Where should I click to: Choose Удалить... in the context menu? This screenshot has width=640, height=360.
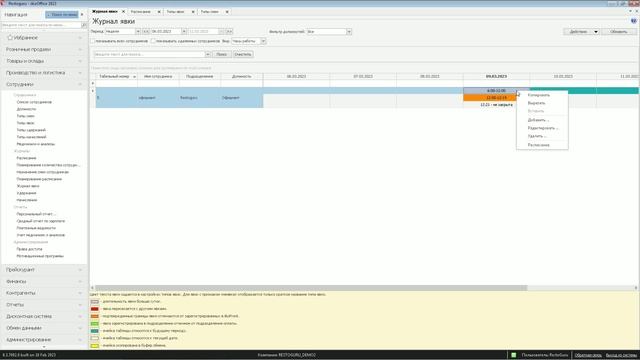pos(542,136)
